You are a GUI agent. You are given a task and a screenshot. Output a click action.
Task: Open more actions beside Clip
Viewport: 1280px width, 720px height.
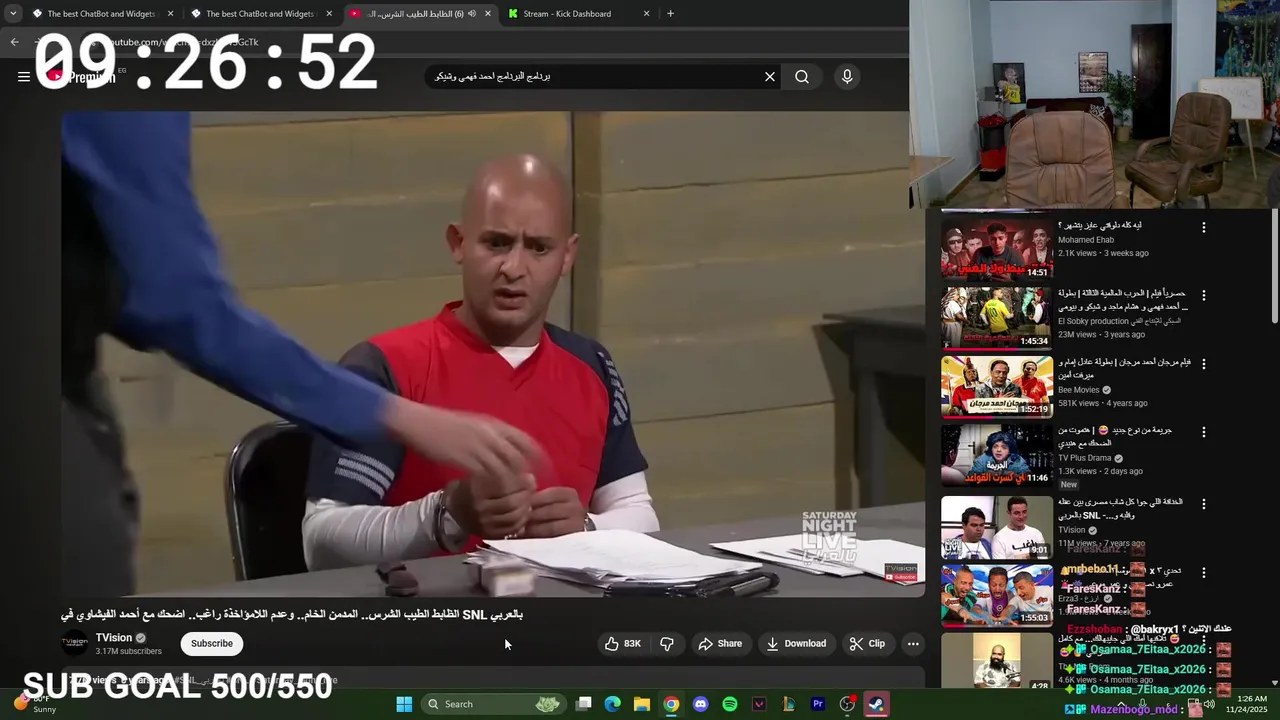point(913,644)
